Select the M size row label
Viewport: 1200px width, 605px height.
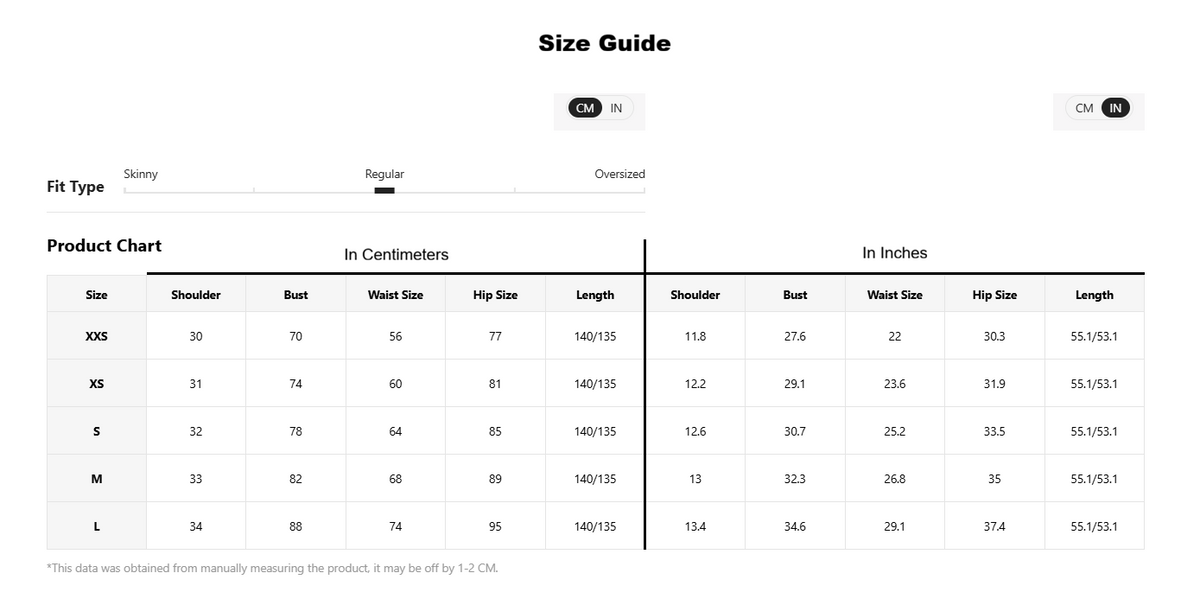(97, 479)
